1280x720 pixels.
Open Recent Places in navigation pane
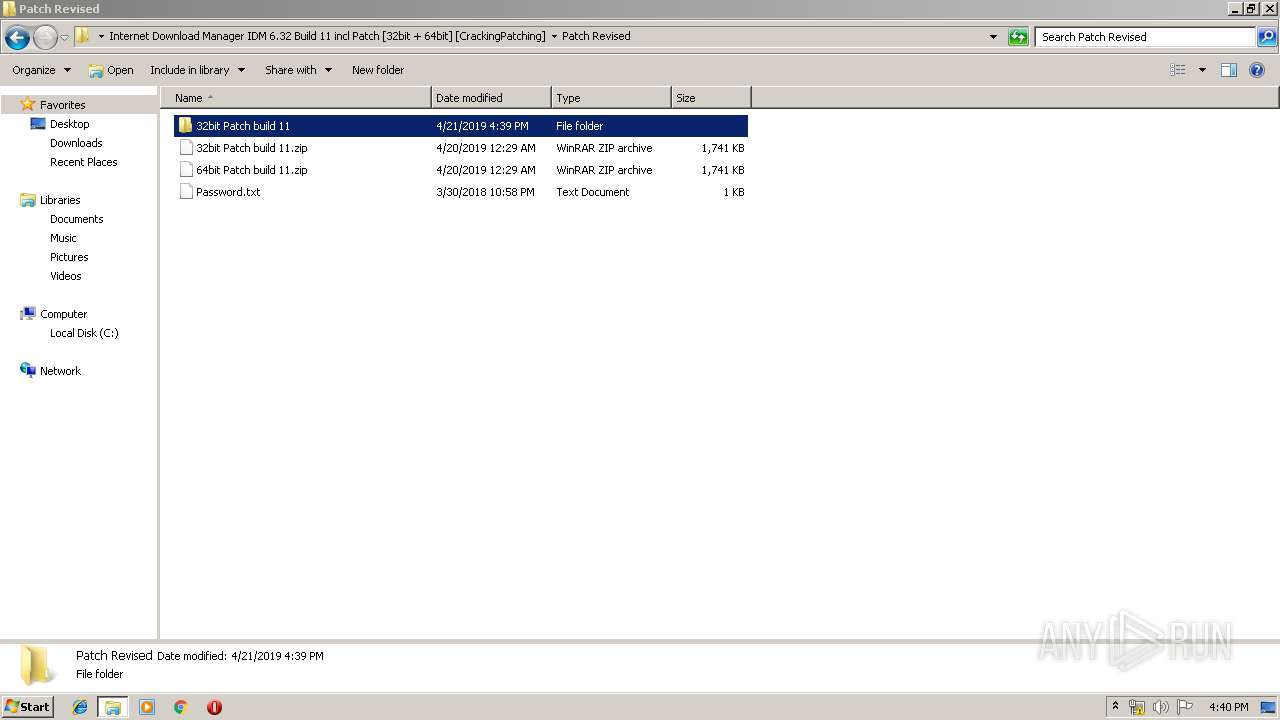point(83,162)
